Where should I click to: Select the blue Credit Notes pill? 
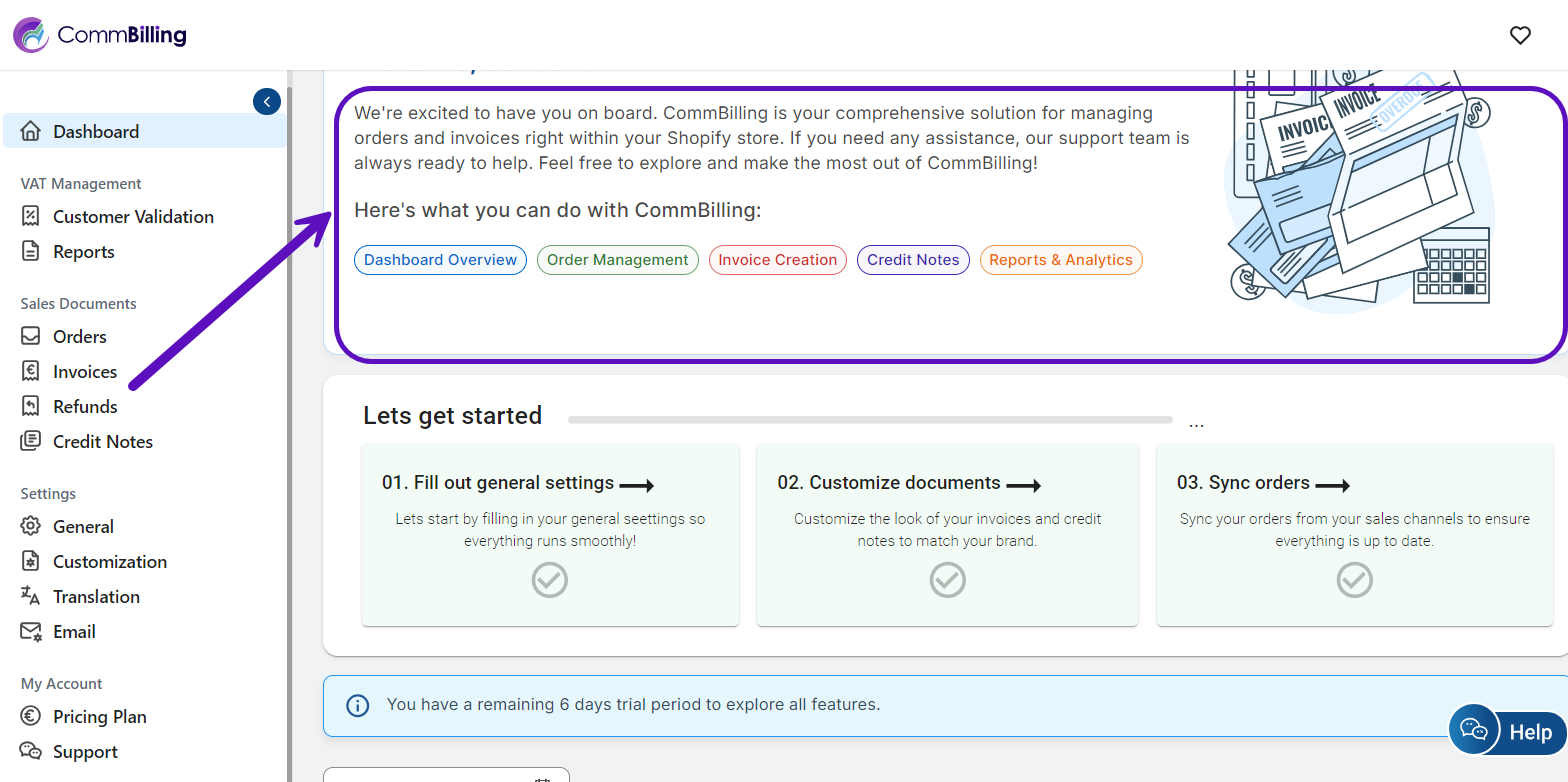click(913, 260)
